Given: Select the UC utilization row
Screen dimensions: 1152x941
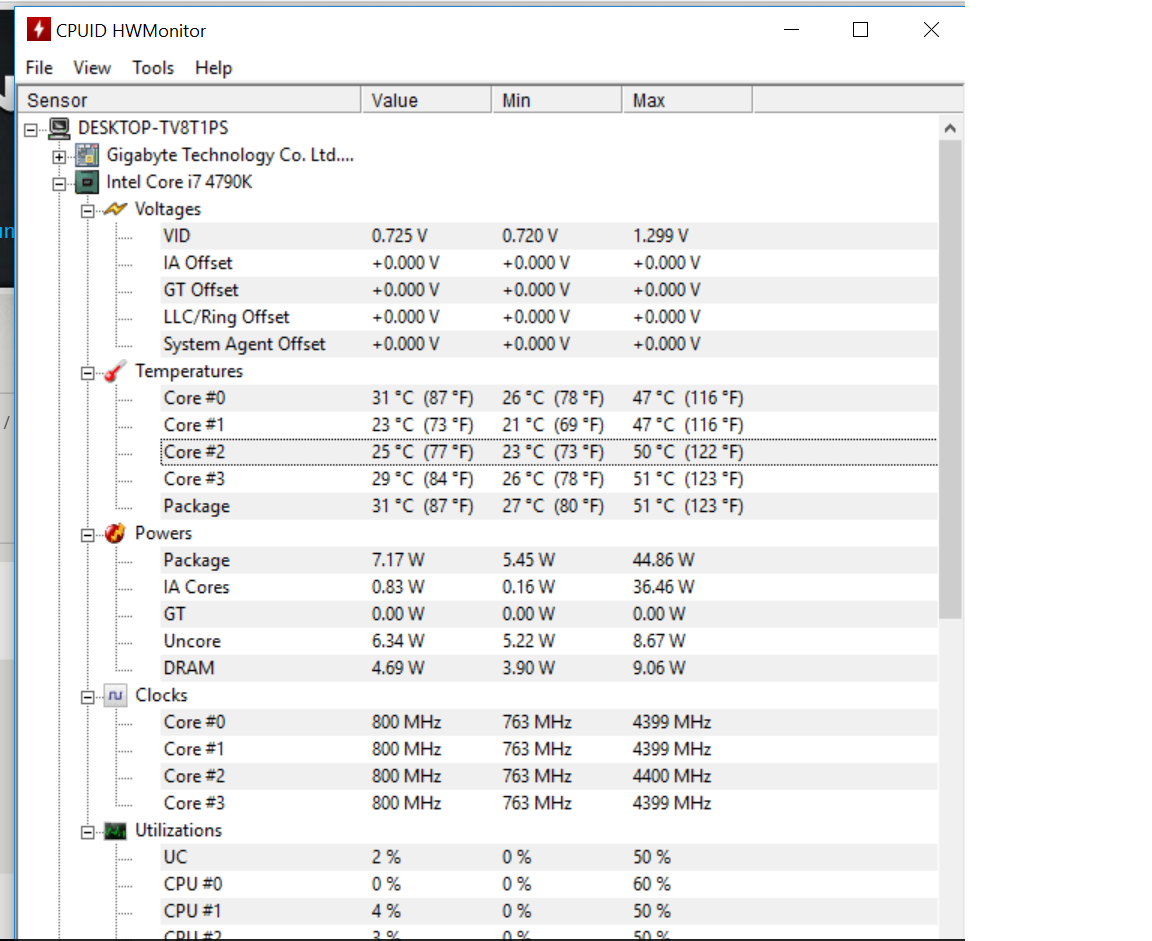Looking at the screenshot, I should [x=549, y=857].
